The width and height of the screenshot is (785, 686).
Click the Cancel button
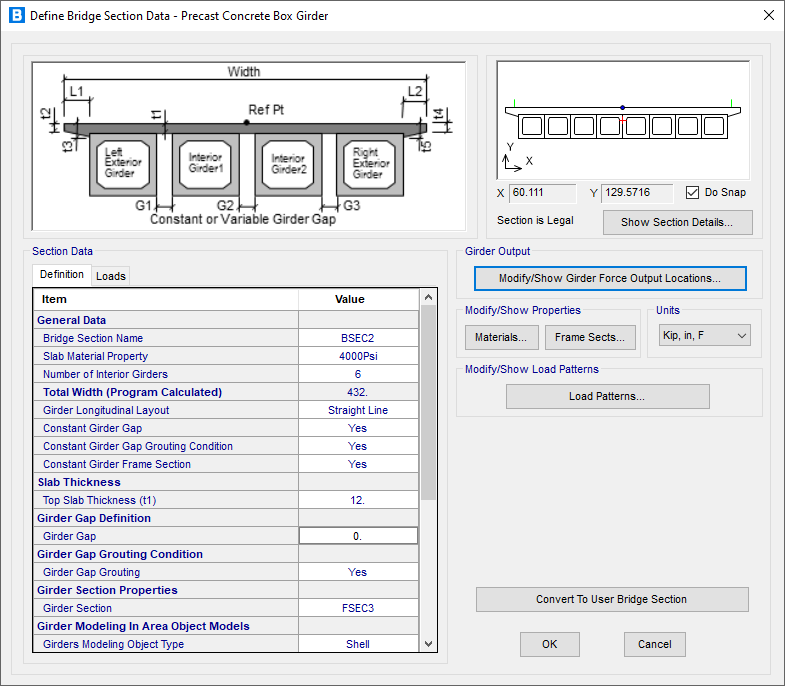pos(654,644)
